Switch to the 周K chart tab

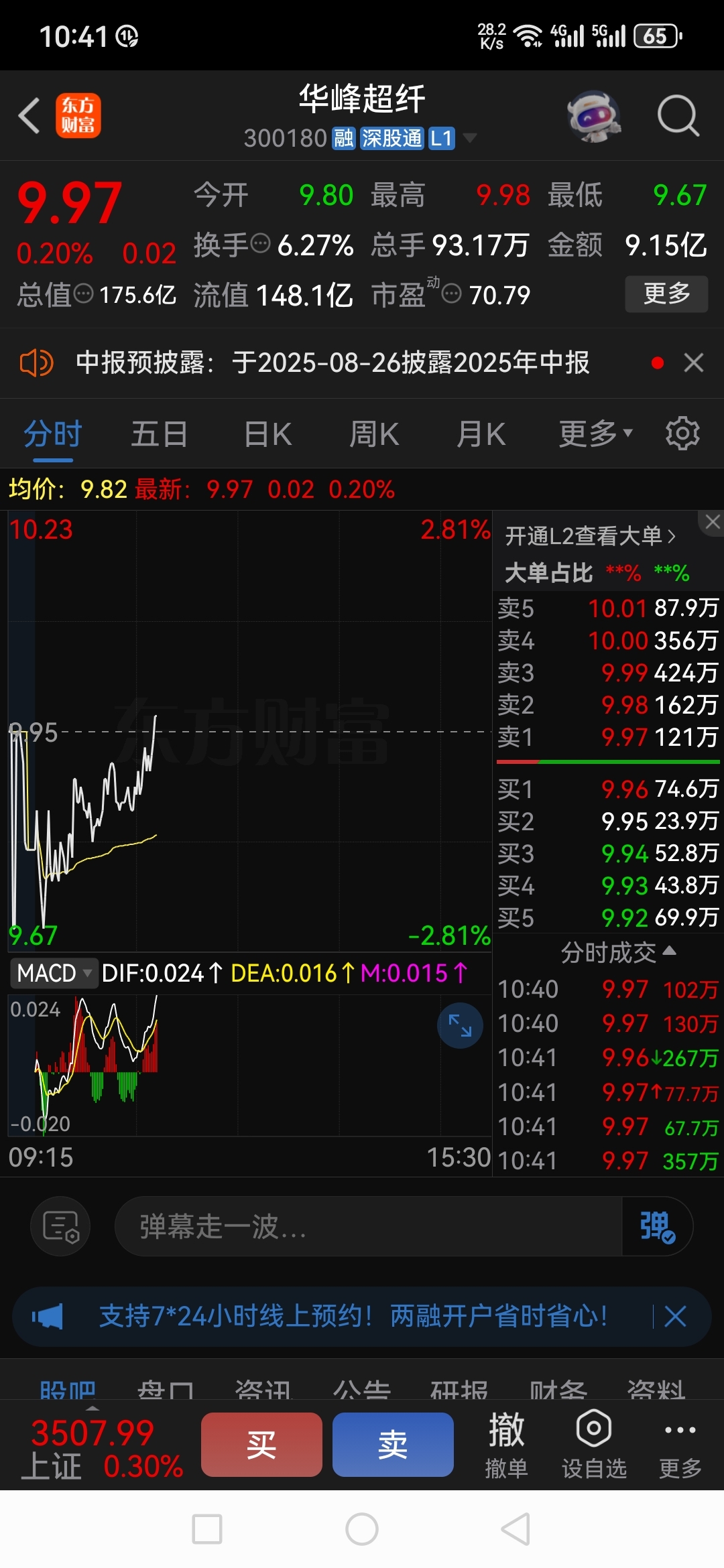(374, 434)
